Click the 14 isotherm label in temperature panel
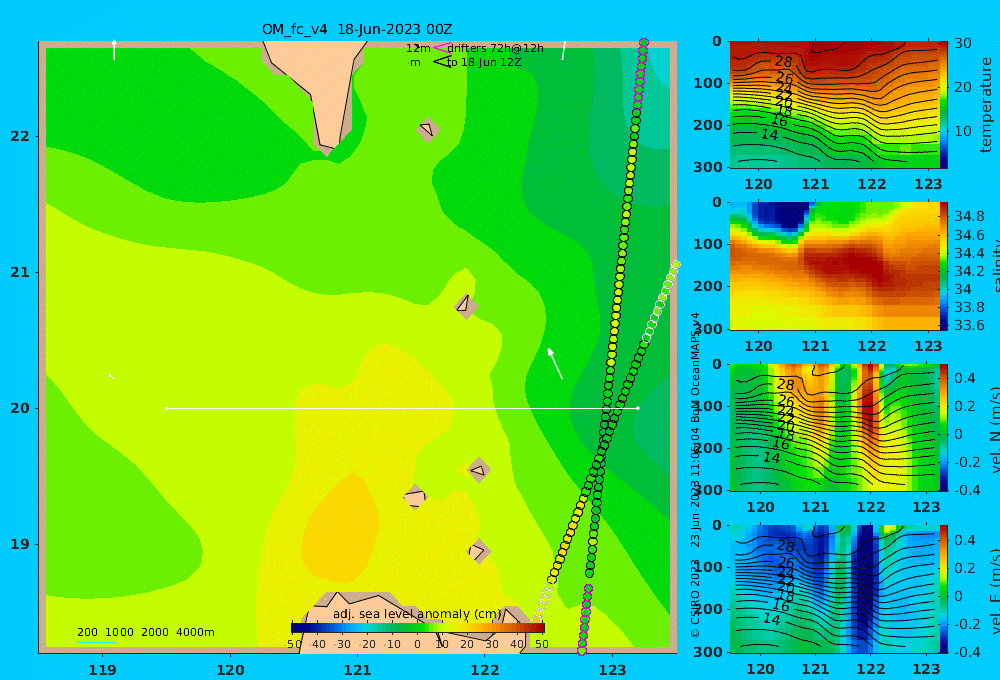This screenshot has height=680, width=1000. pos(769,135)
